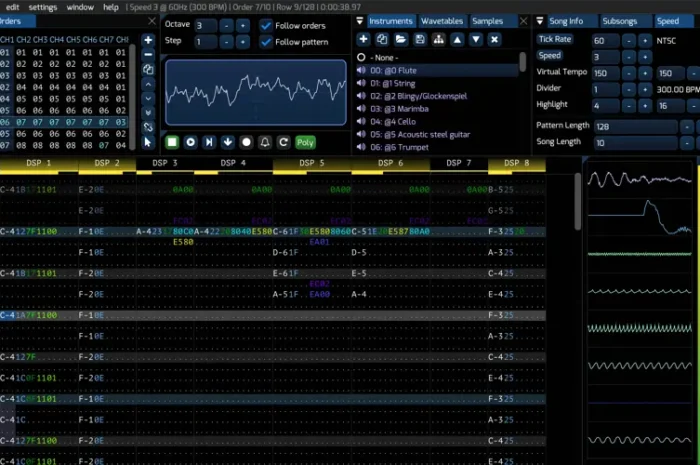Toggle the repeat pattern icon
The width and height of the screenshot is (700, 465).
tap(283, 142)
